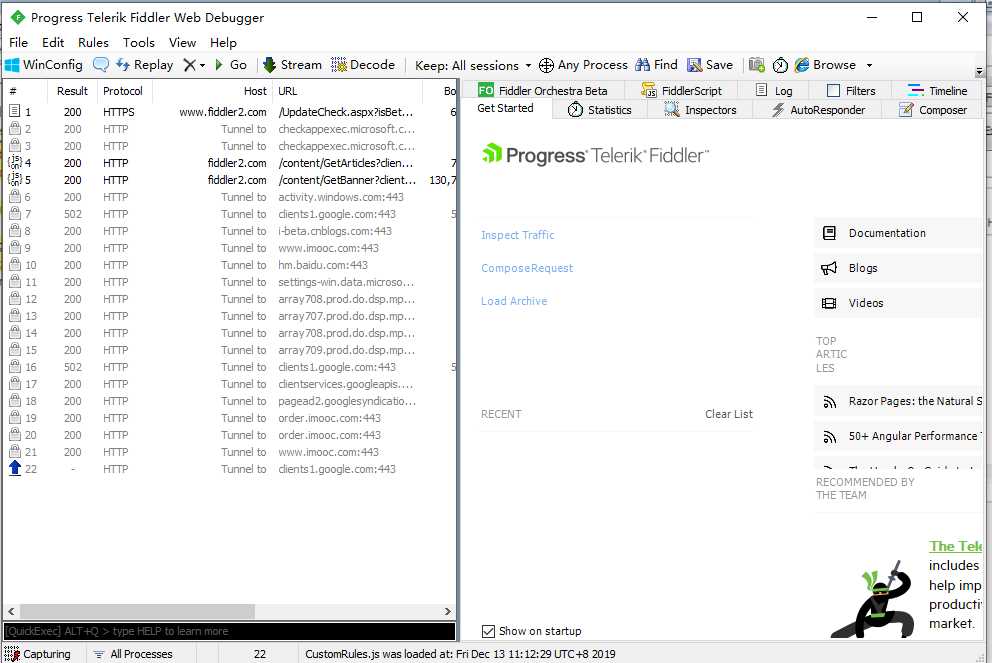The width and height of the screenshot is (992, 663).
Task: Select session 4 GetArticles row
Action: click(229, 163)
